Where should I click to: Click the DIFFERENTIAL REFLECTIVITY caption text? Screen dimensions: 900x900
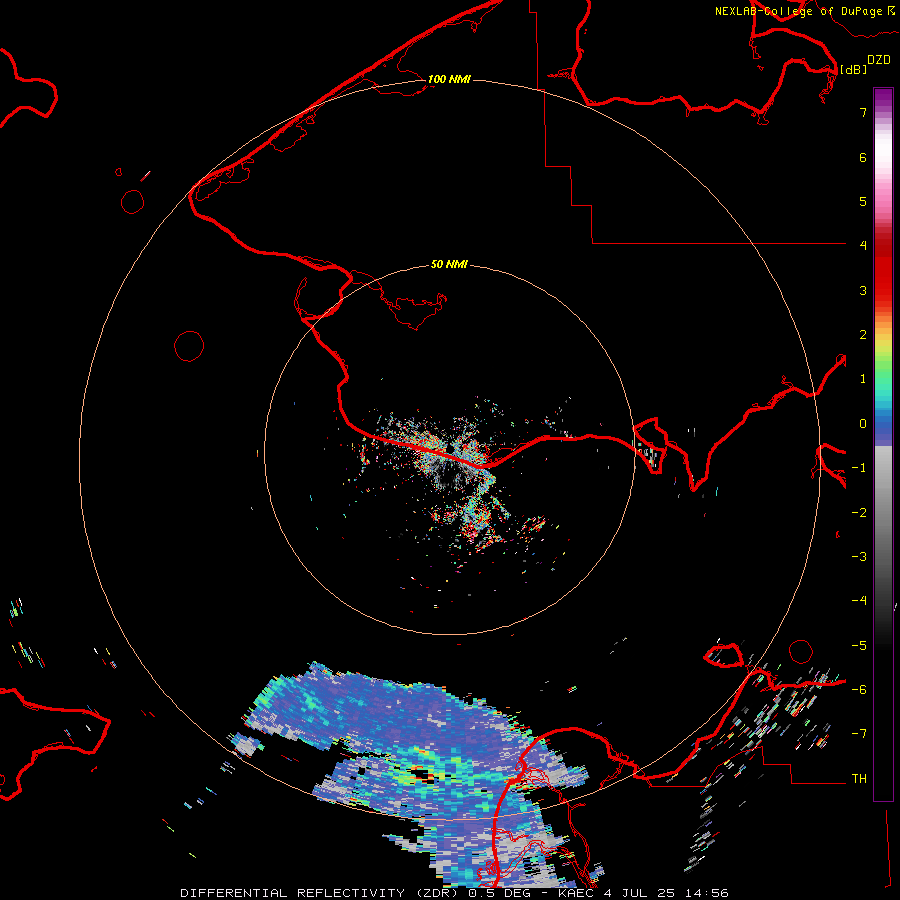(x=293, y=893)
